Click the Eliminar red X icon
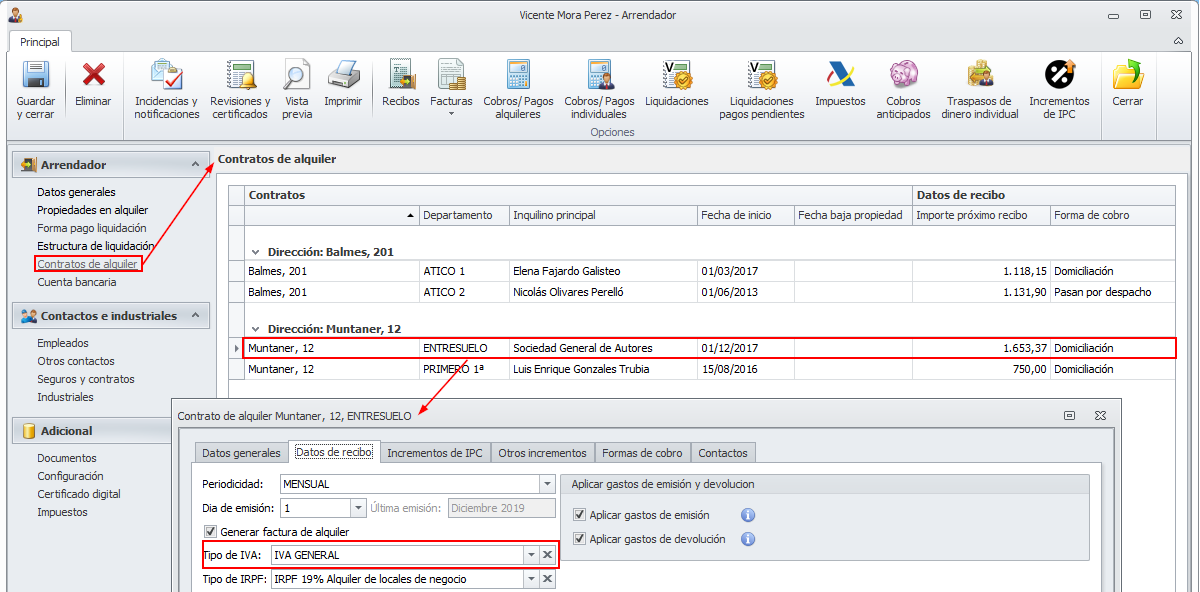The height and width of the screenshot is (592, 1200). pos(93,76)
